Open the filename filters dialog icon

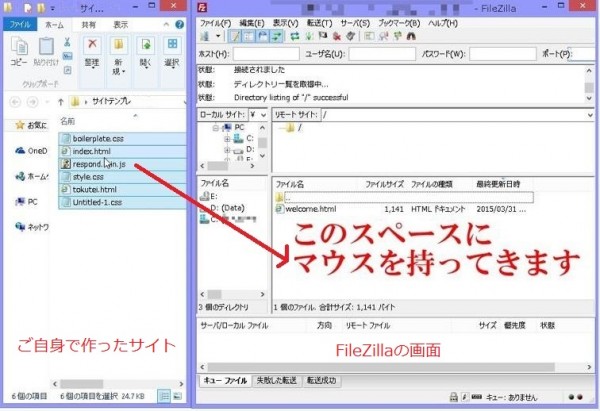[369, 36]
